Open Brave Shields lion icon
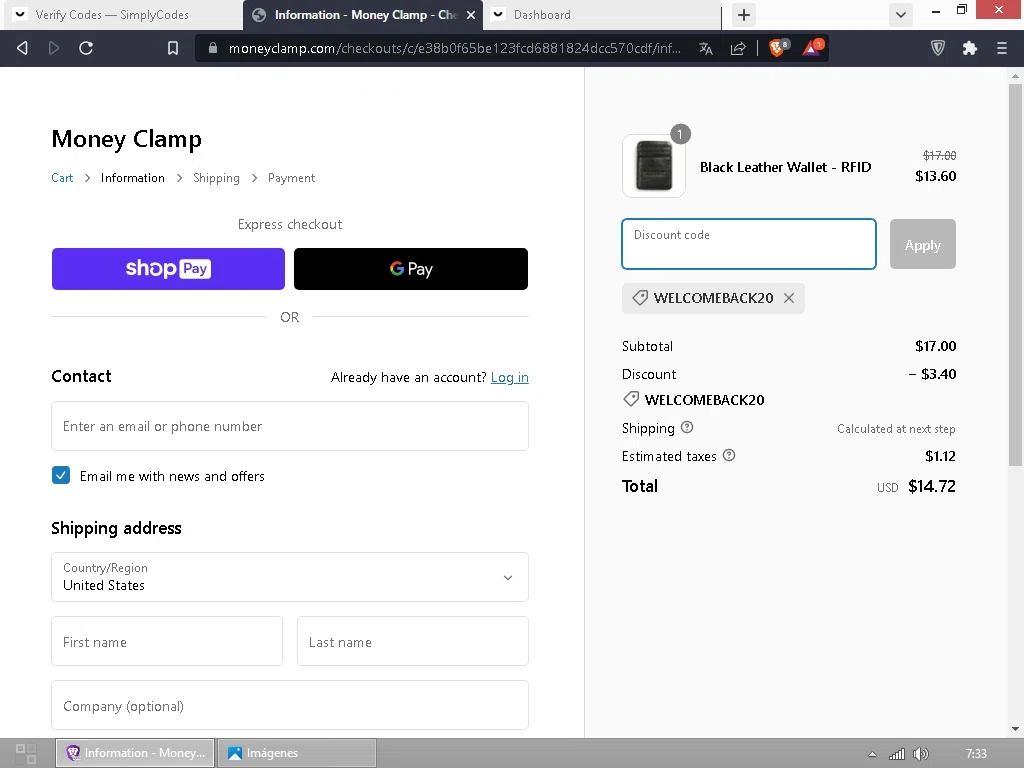The image size is (1024, 768). coord(778,48)
